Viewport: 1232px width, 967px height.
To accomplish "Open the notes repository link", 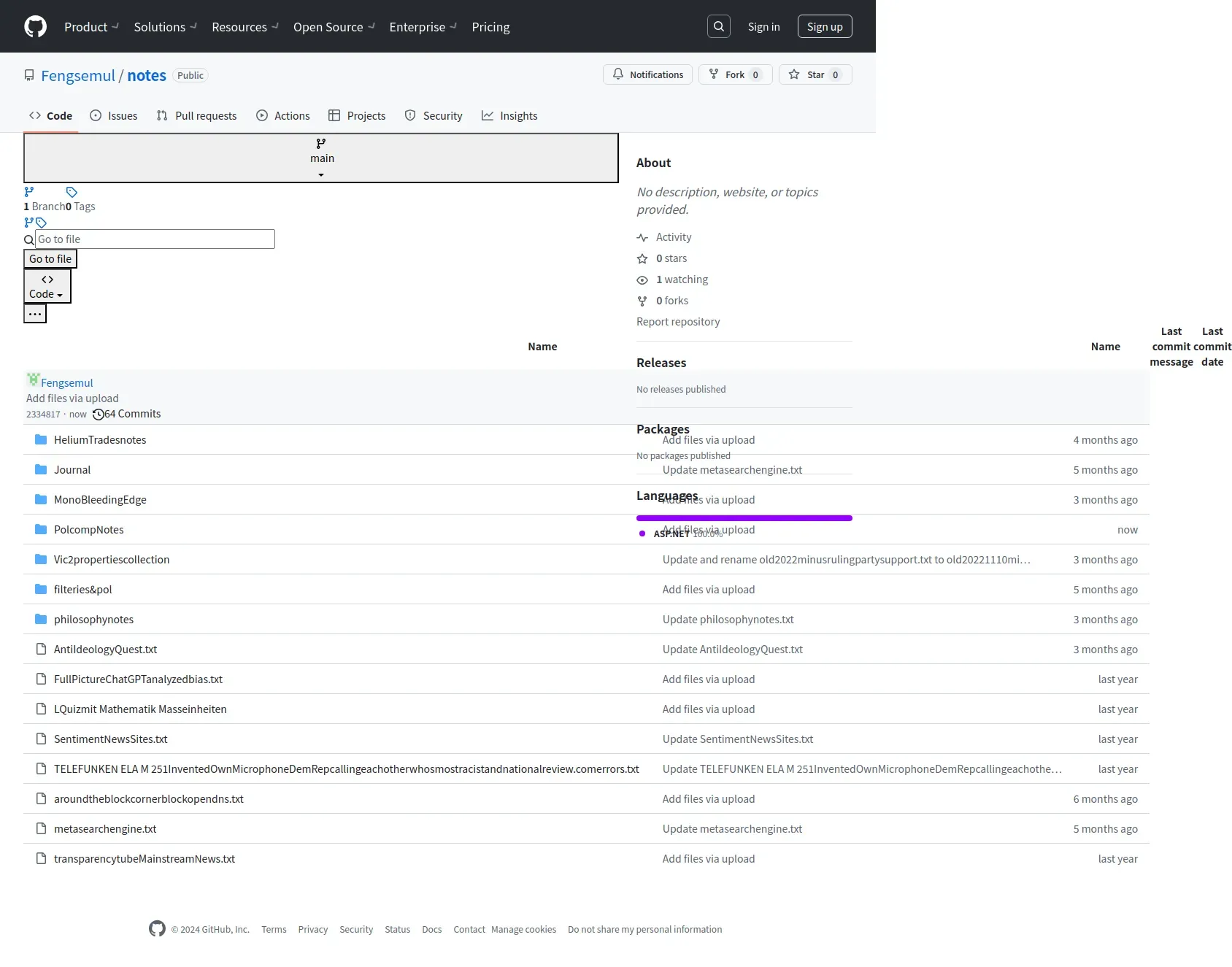I will coord(147,75).
